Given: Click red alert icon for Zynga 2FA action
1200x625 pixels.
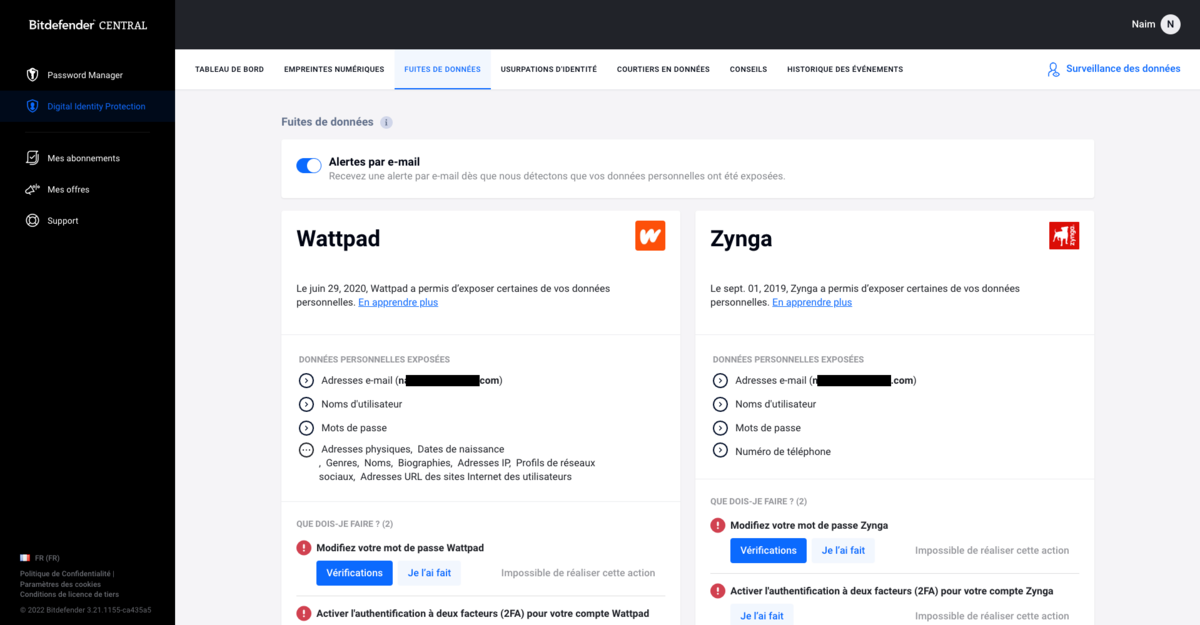Looking at the screenshot, I should [718, 591].
